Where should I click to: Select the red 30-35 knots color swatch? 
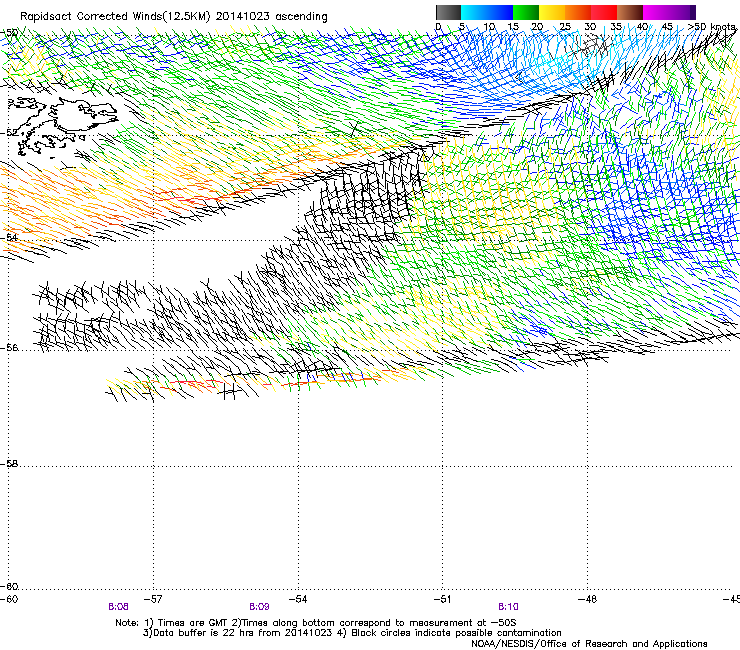tap(604, 12)
